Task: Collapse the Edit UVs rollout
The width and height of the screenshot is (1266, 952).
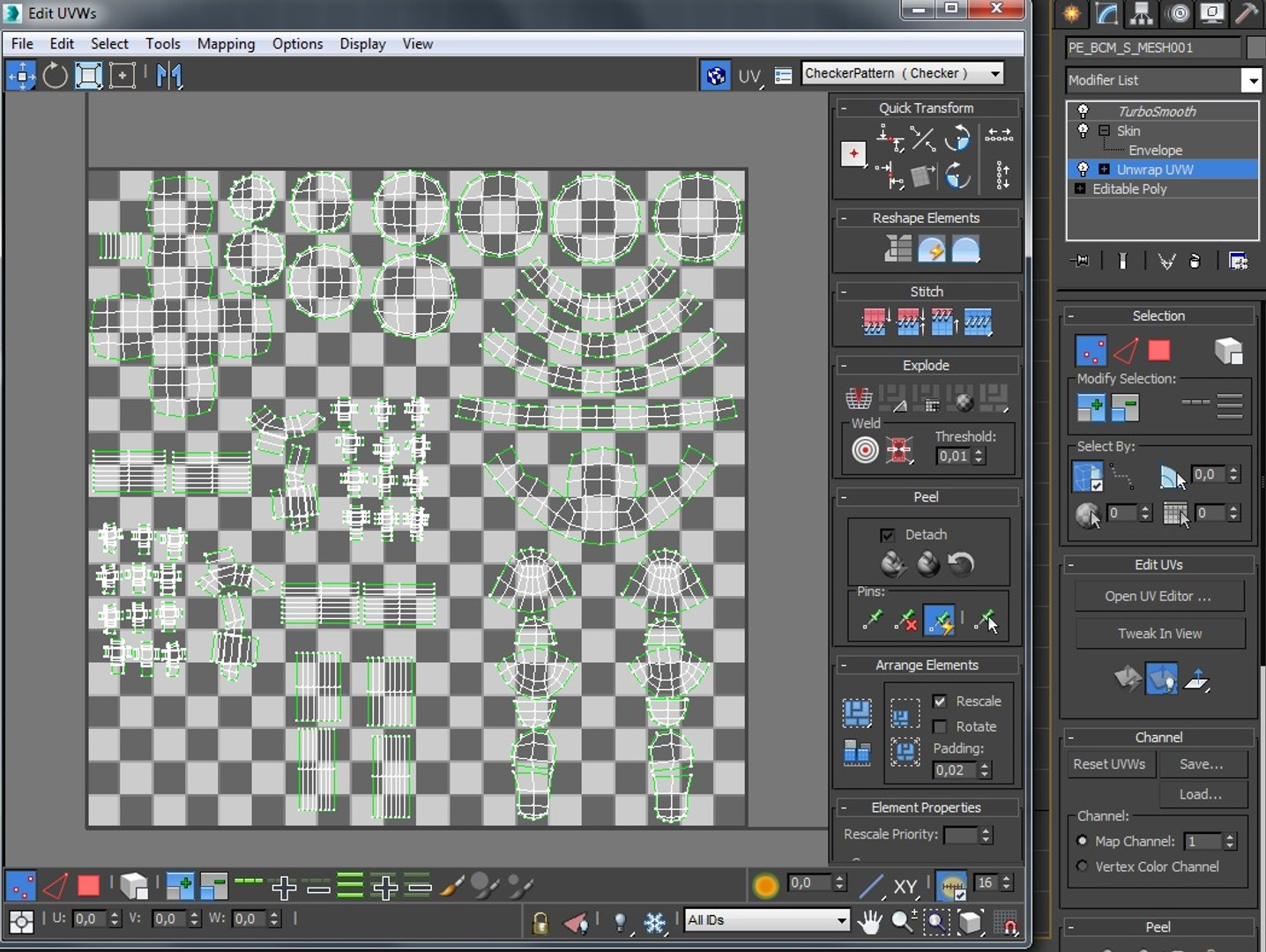Action: 1070,565
